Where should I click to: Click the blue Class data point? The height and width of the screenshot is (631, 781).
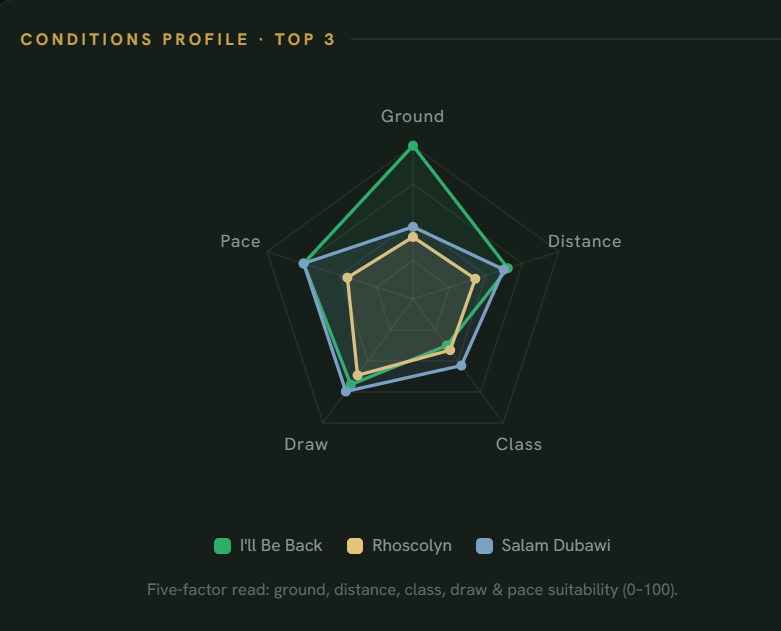click(461, 366)
